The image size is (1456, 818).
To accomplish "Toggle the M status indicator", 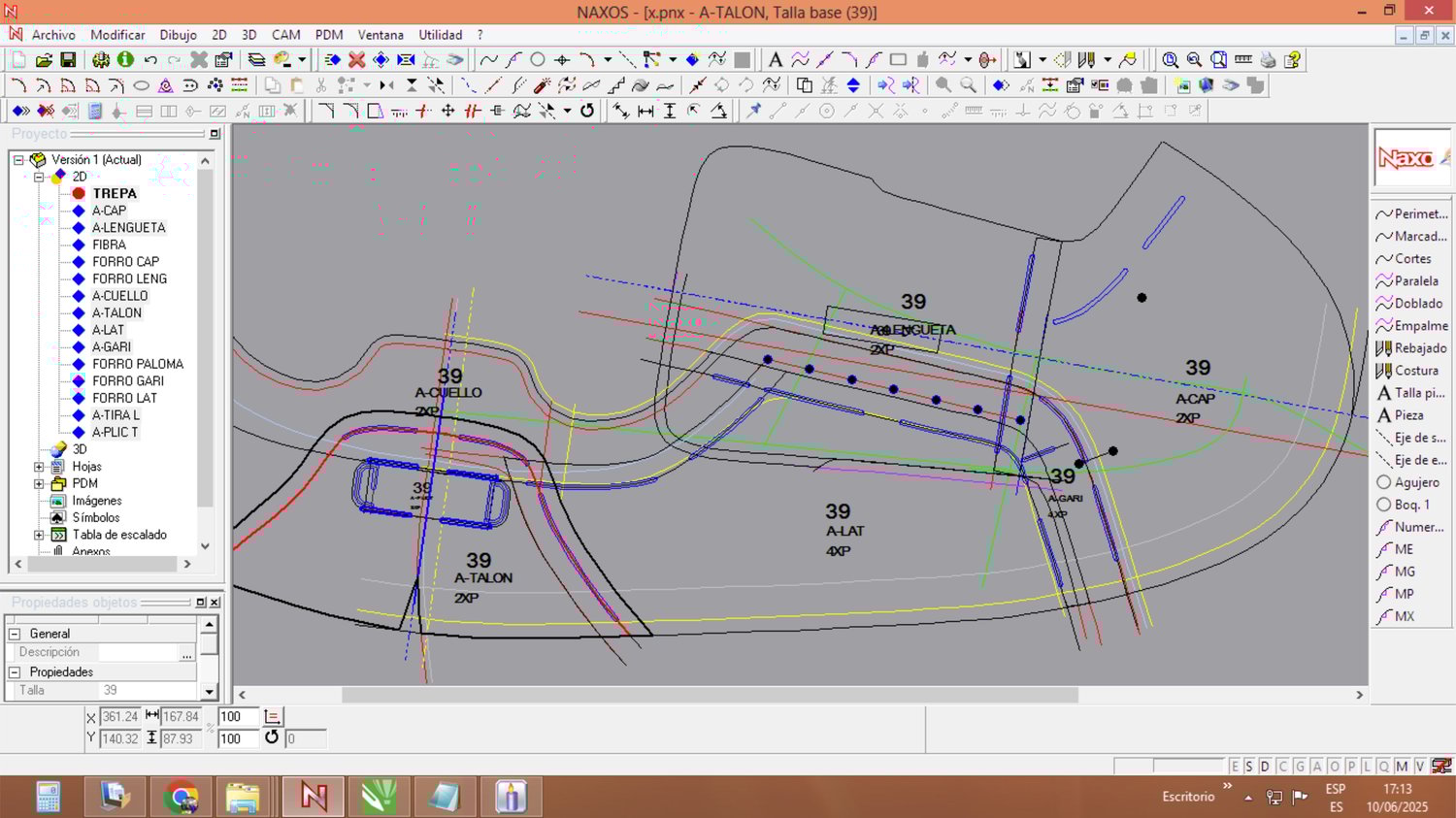I will pos(1402,767).
